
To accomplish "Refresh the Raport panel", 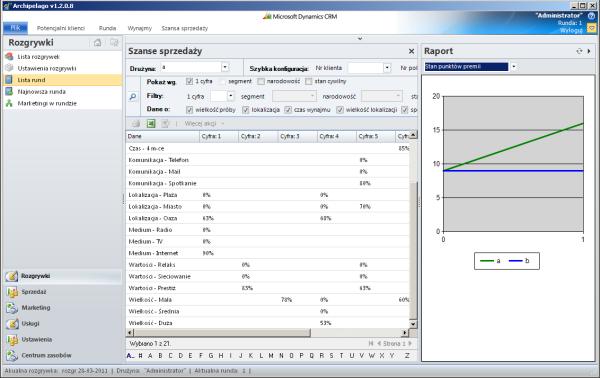I will click(579, 51).
